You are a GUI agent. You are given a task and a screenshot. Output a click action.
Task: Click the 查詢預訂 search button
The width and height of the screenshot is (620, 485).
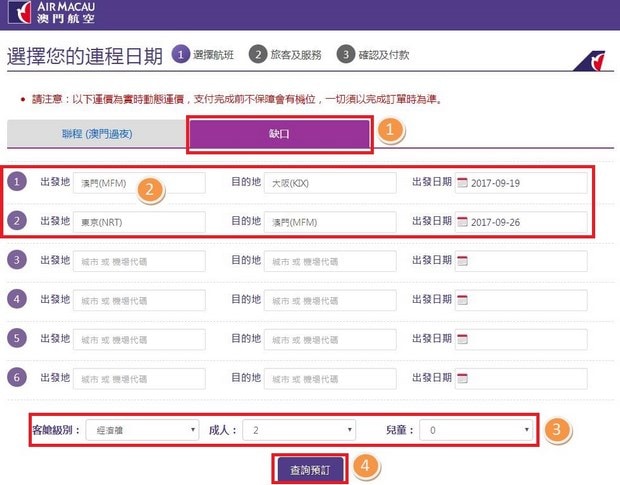pos(310,470)
